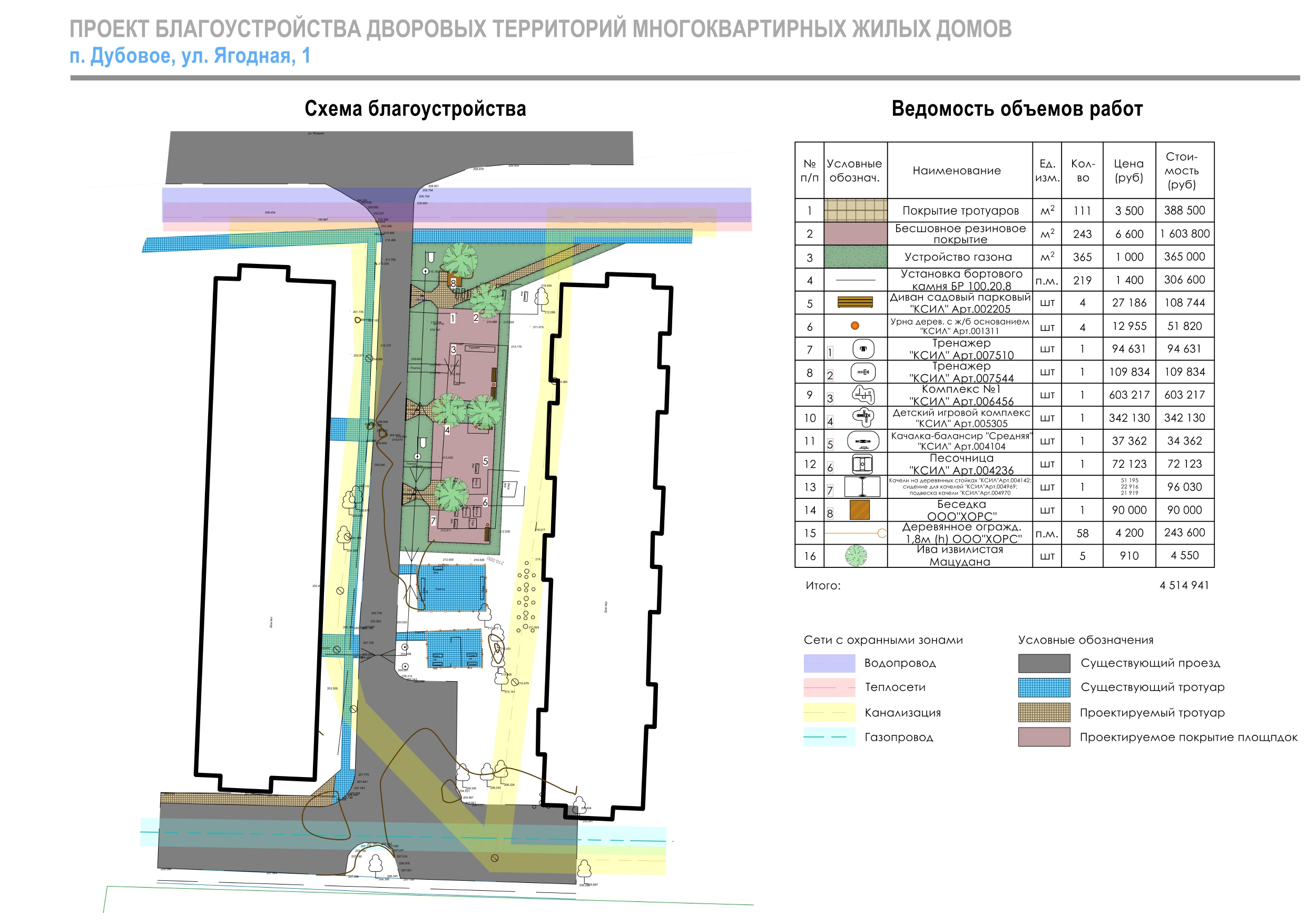The width and height of the screenshot is (1307, 924).
Task: Click the Существующий проезд gray legend swatch
Action: (x=1044, y=663)
